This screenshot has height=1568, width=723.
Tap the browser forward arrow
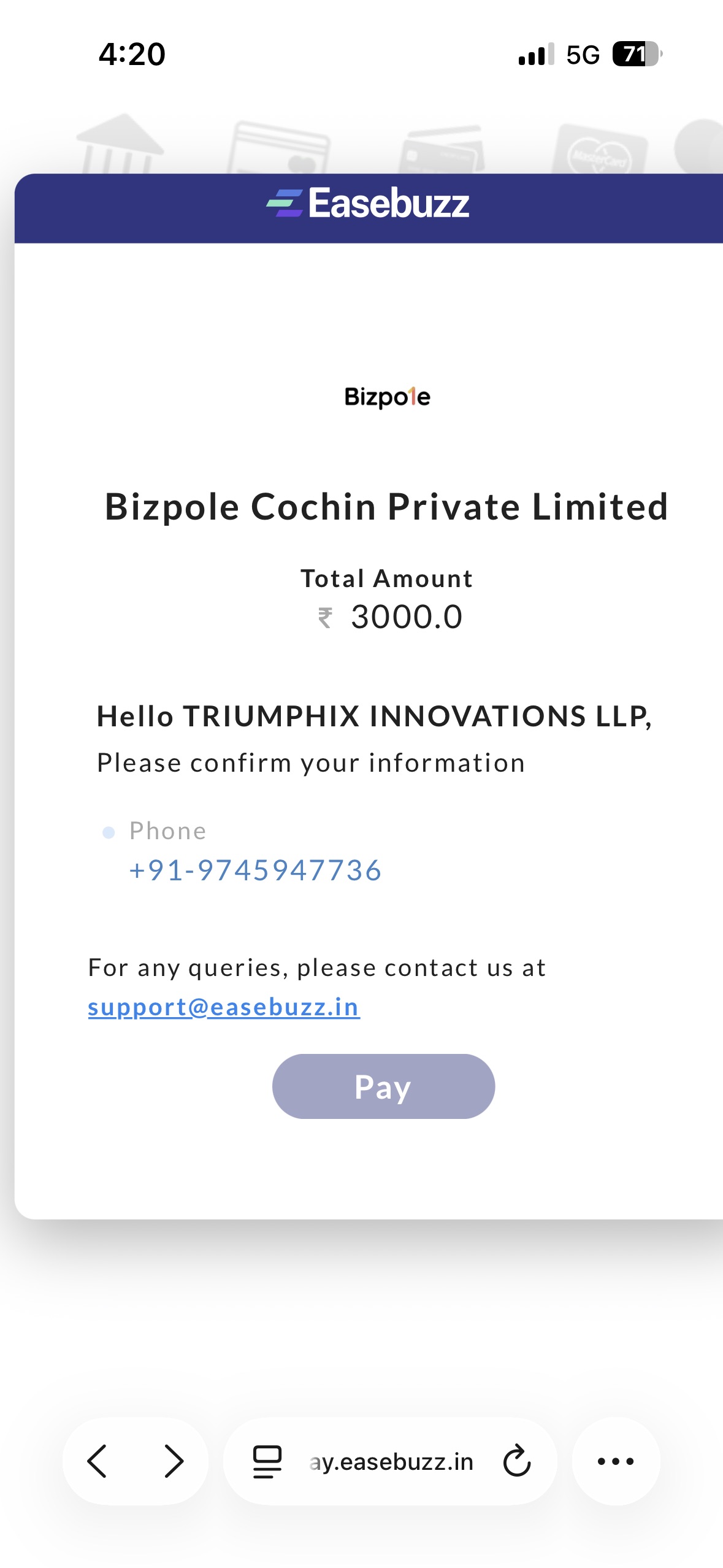[174, 1461]
